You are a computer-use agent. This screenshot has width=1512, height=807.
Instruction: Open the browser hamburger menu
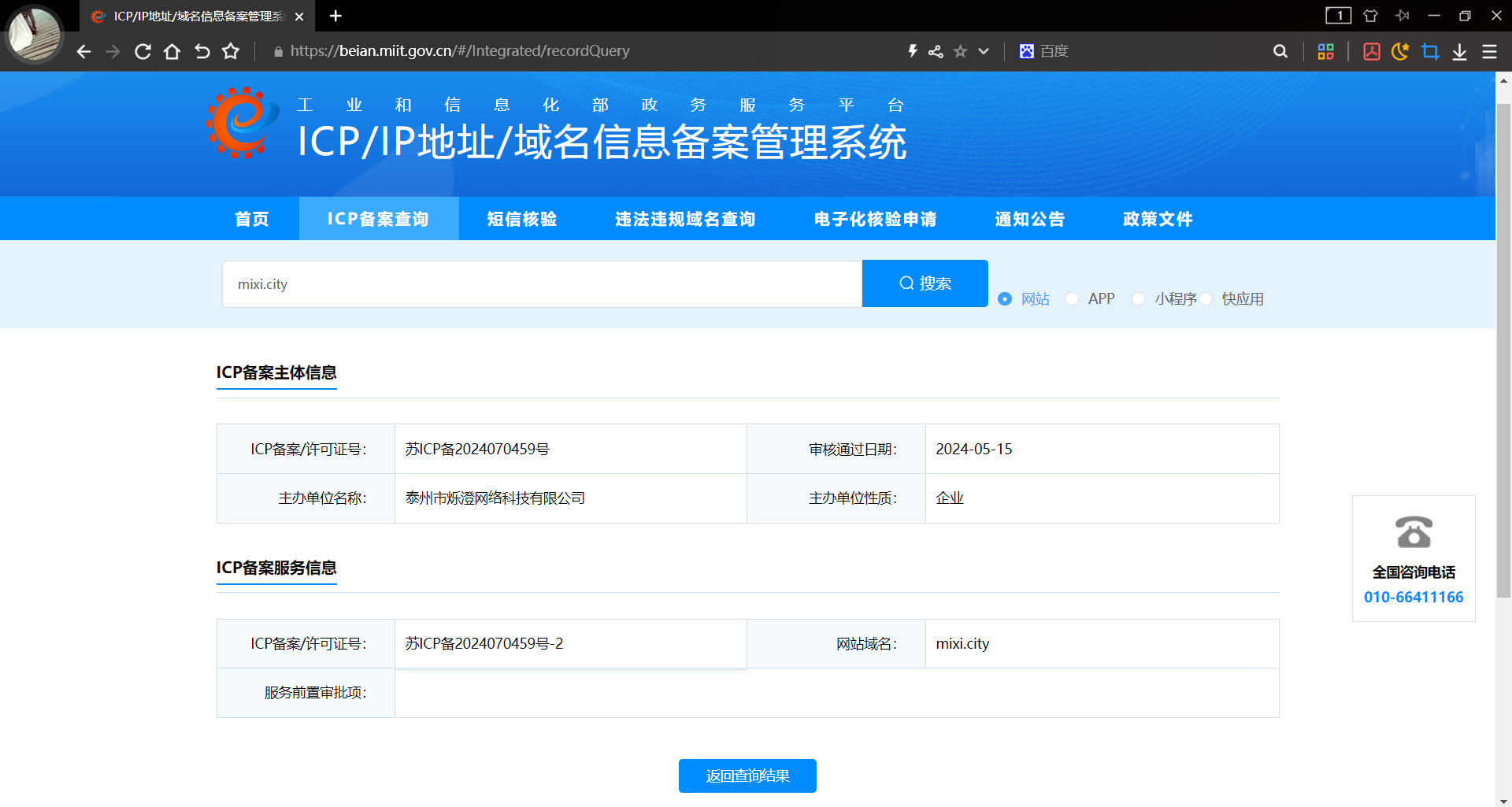pyautogui.click(x=1489, y=51)
